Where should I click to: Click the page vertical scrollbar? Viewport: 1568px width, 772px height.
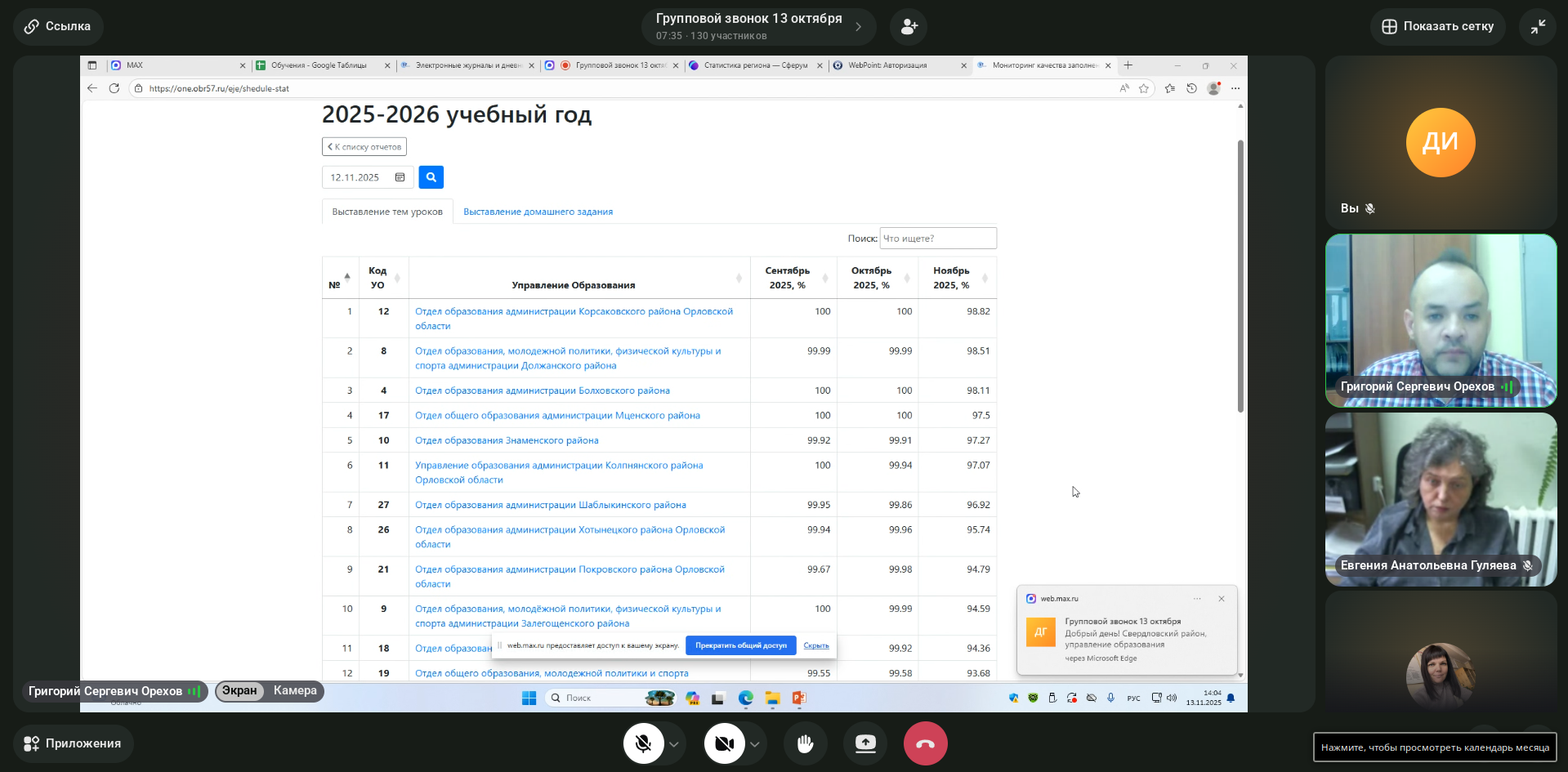pyautogui.click(x=1240, y=276)
